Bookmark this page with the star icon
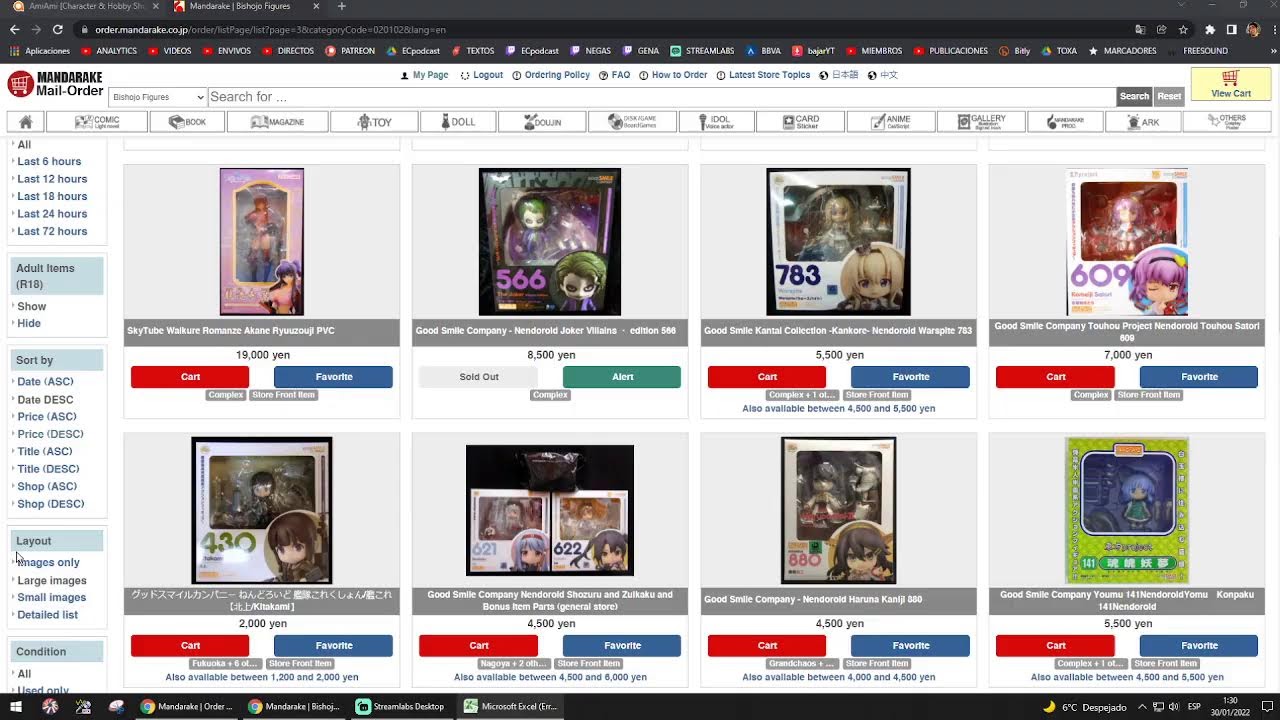The height and width of the screenshot is (720, 1280). coord(1183,29)
